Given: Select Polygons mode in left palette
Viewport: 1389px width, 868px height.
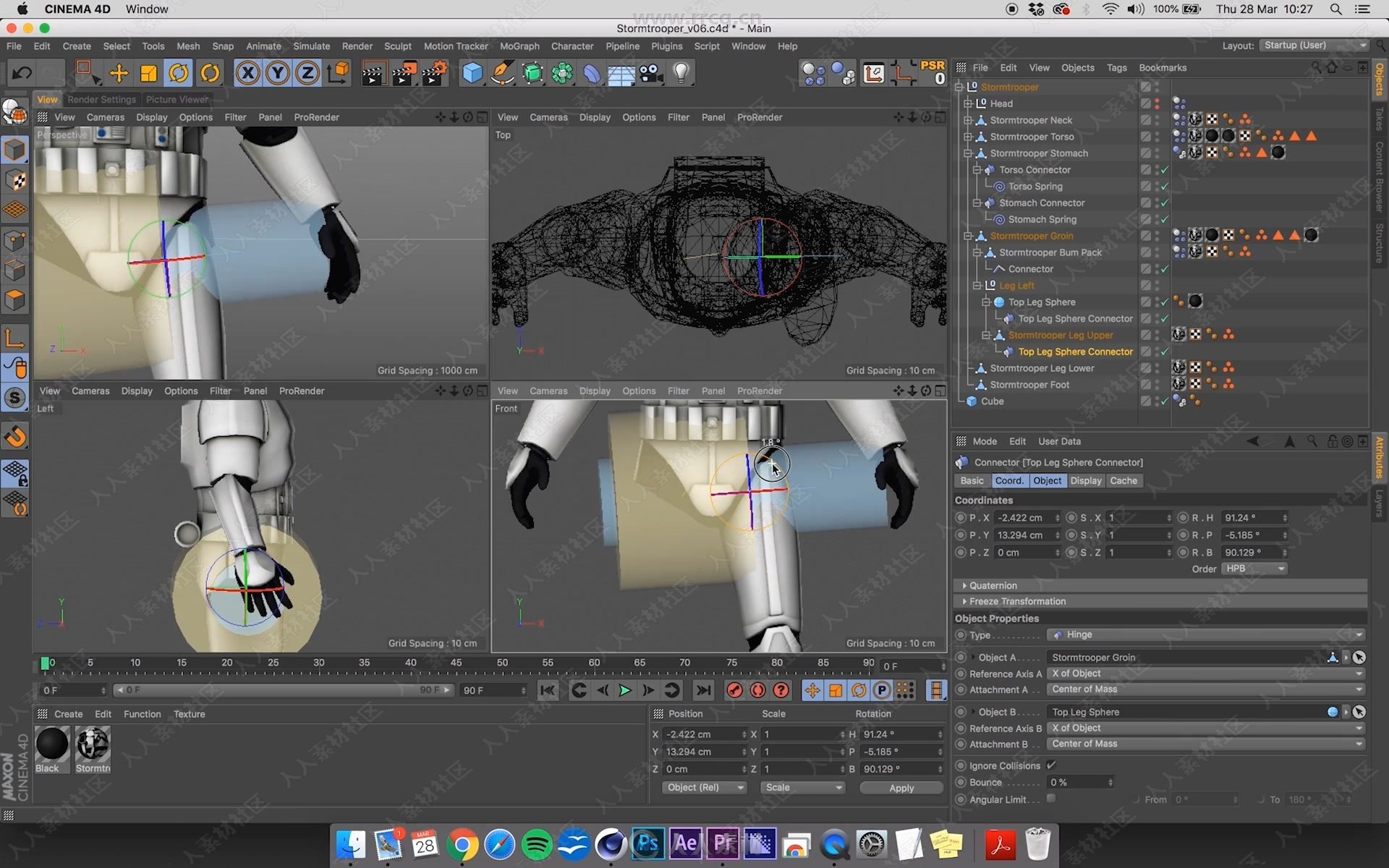Looking at the screenshot, I should coord(15,300).
